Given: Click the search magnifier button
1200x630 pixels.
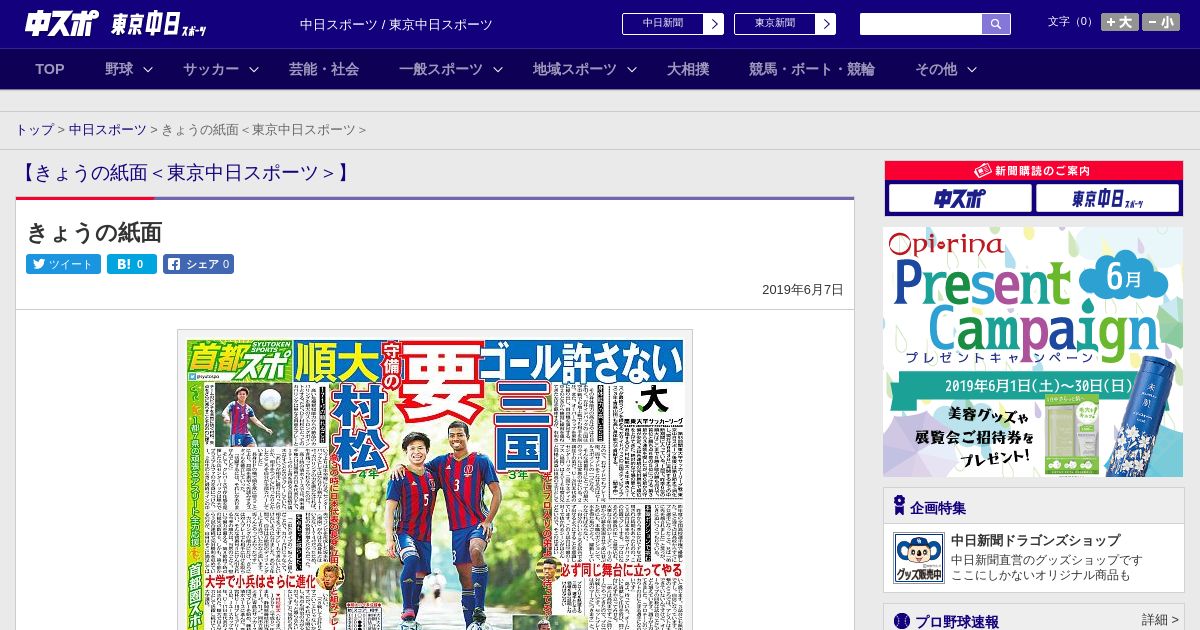Looking at the screenshot, I should tap(996, 24).
